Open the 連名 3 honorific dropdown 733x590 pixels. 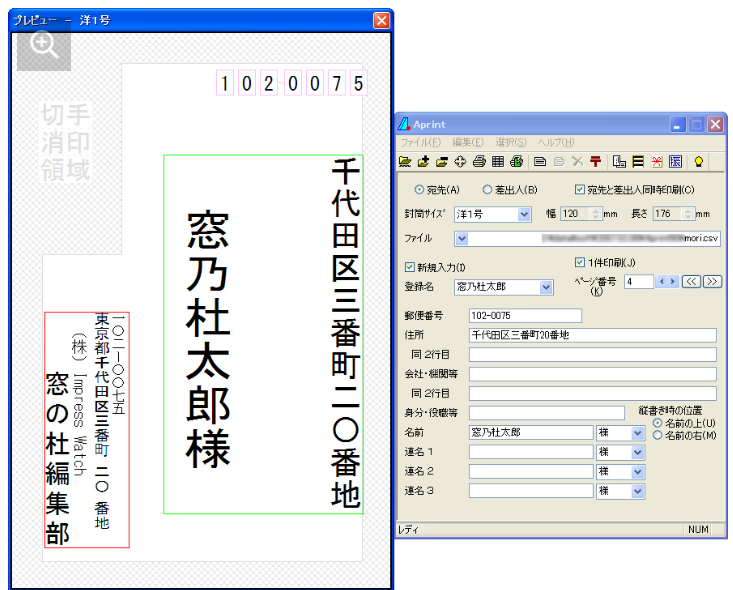tap(638, 491)
